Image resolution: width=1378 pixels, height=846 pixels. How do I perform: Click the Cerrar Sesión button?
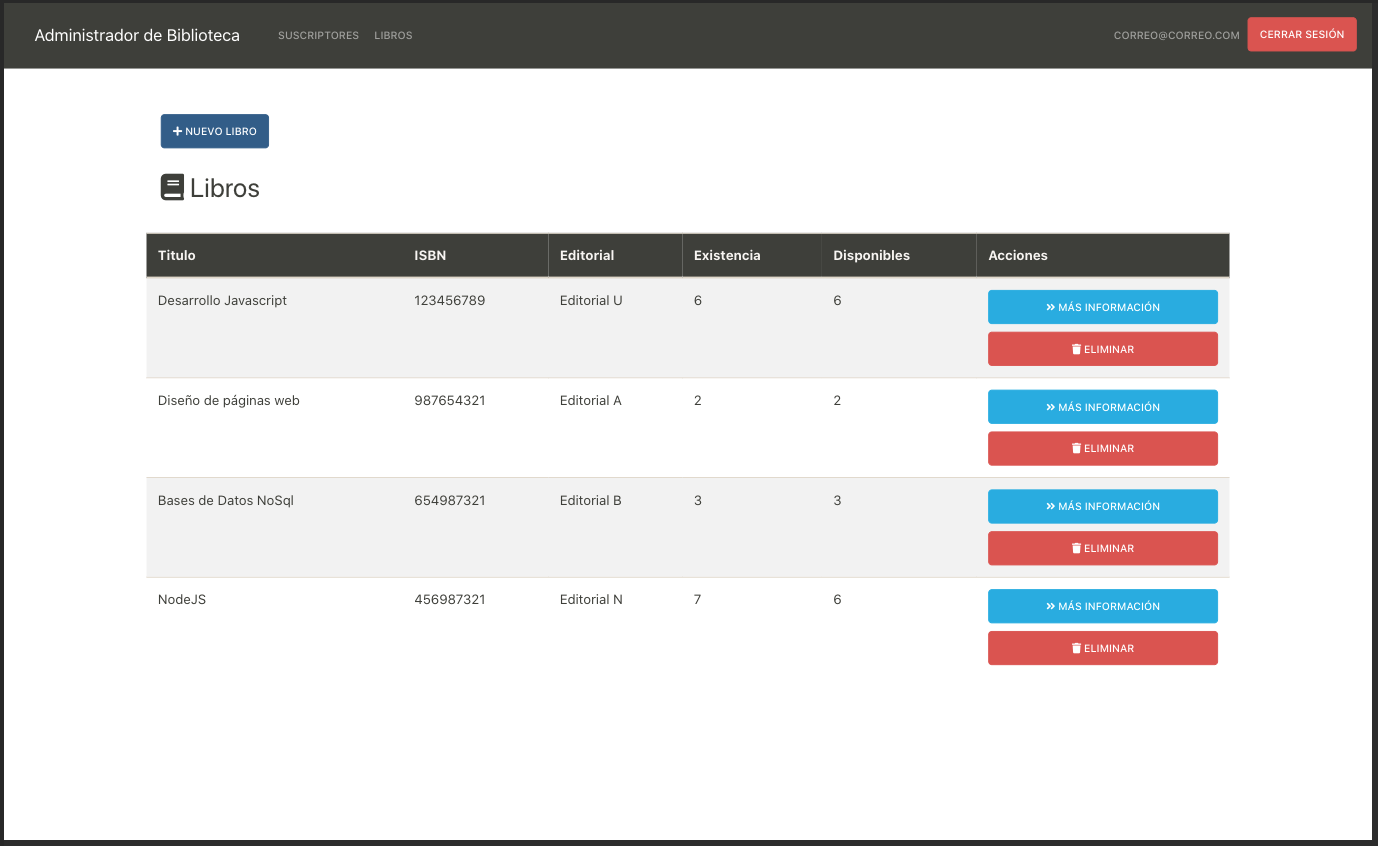click(1302, 34)
